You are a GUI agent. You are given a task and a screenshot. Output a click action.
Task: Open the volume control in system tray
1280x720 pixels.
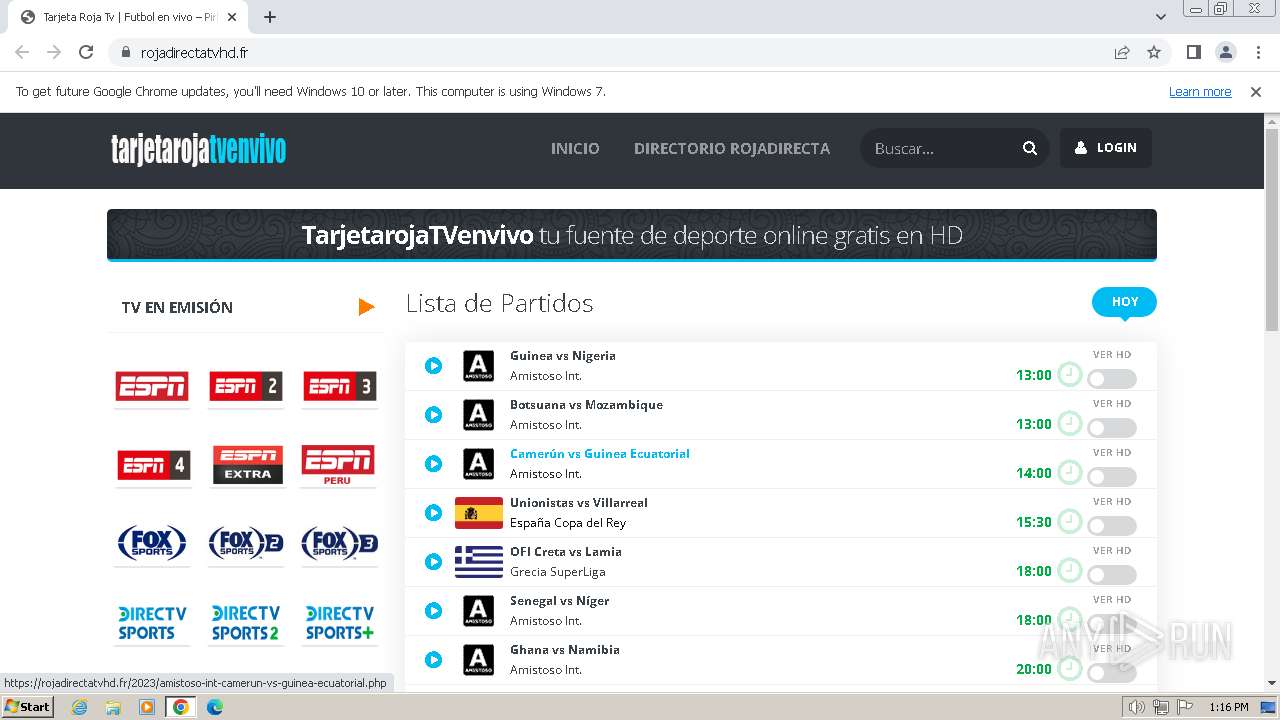point(1136,707)
